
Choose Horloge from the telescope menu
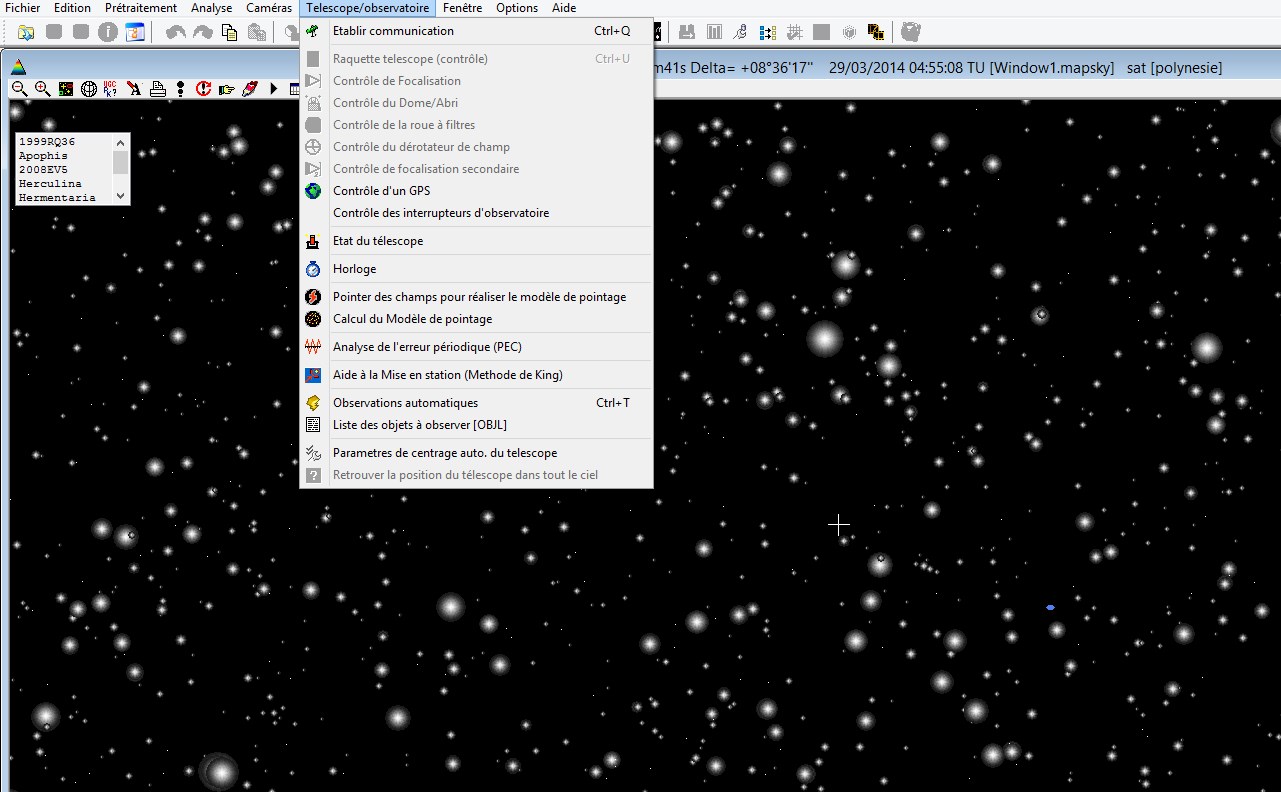[x=354, y=269]
